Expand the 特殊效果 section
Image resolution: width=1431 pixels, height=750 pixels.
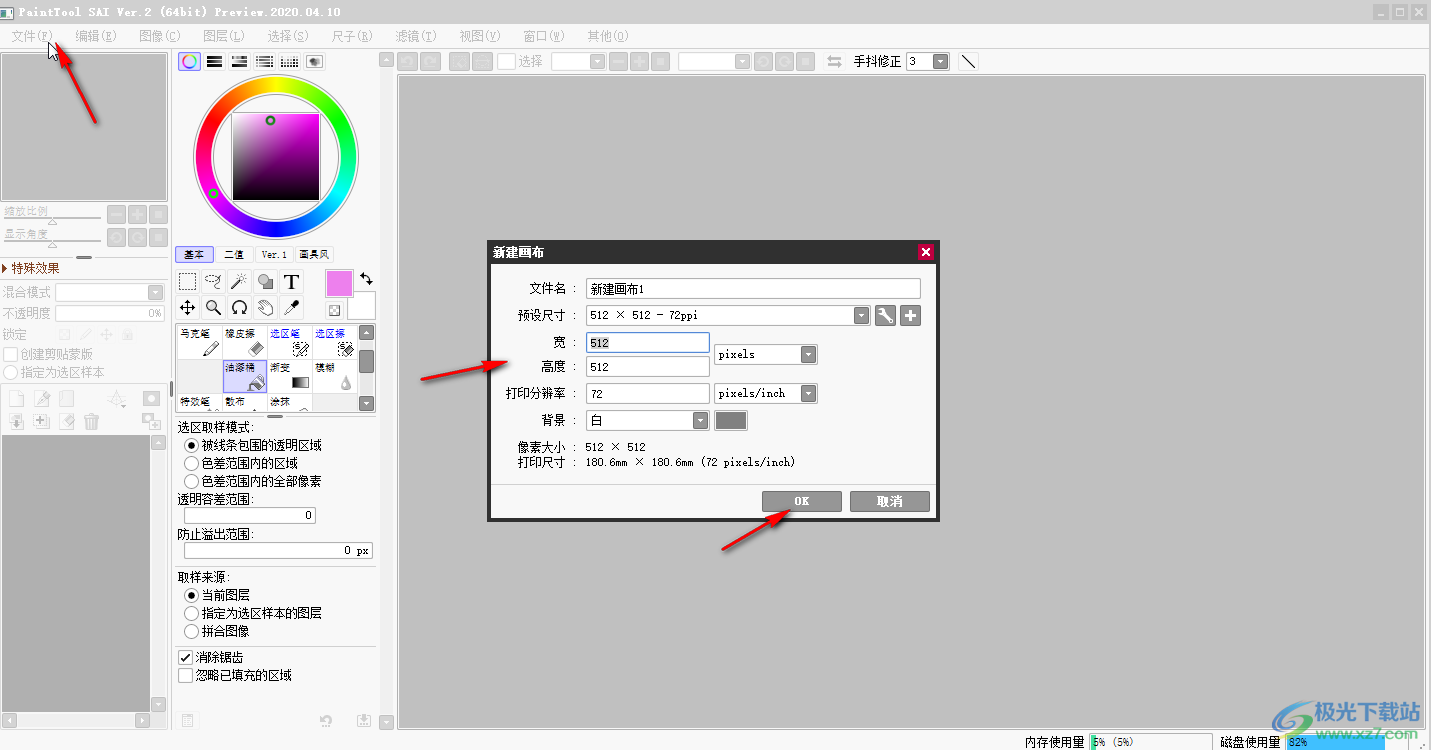[x=31, y=268]
